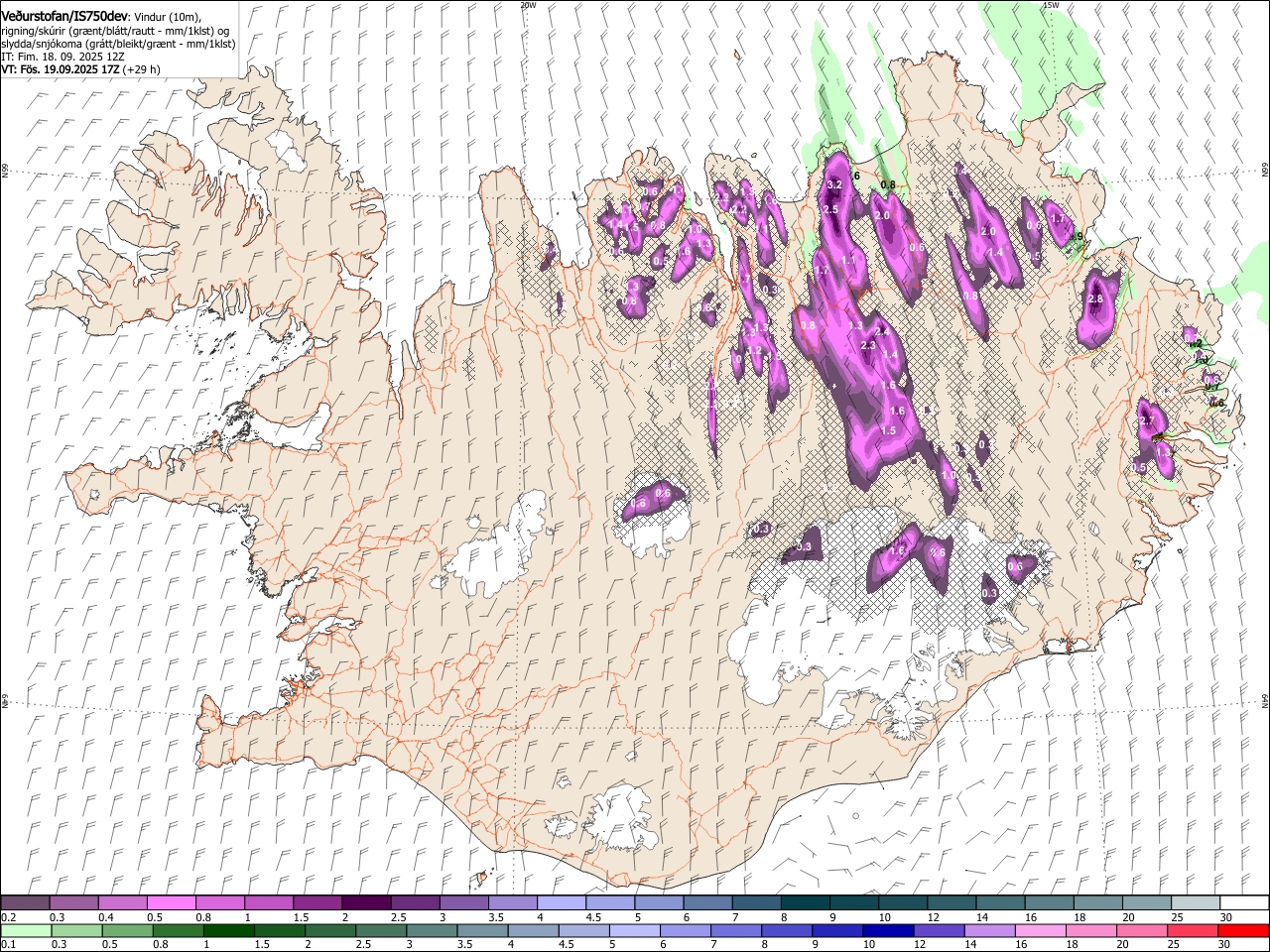The width and height of the screenshot is (1270, 952).
Task: Pick the red 30 swatch in lower legend row
Action: [1244, 930]
